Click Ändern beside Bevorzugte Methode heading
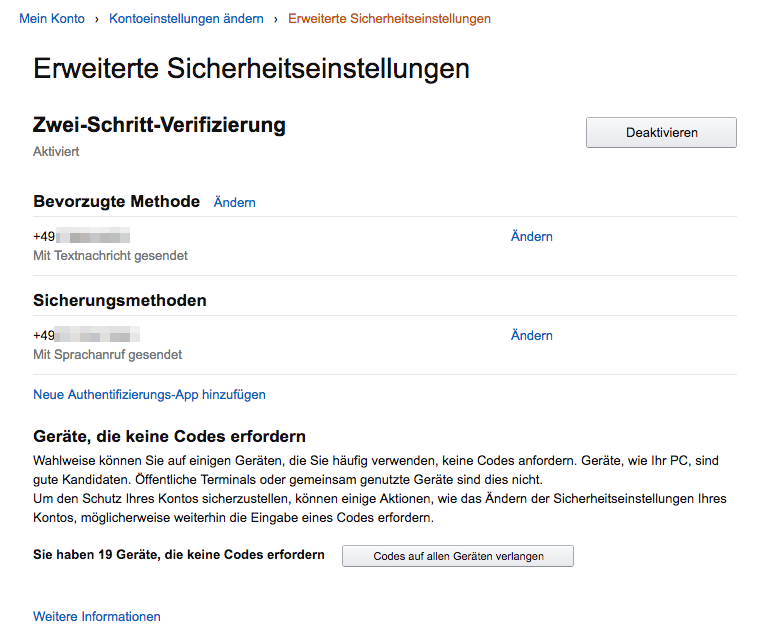Screen dimensions: 770x643 click(235, 202)
